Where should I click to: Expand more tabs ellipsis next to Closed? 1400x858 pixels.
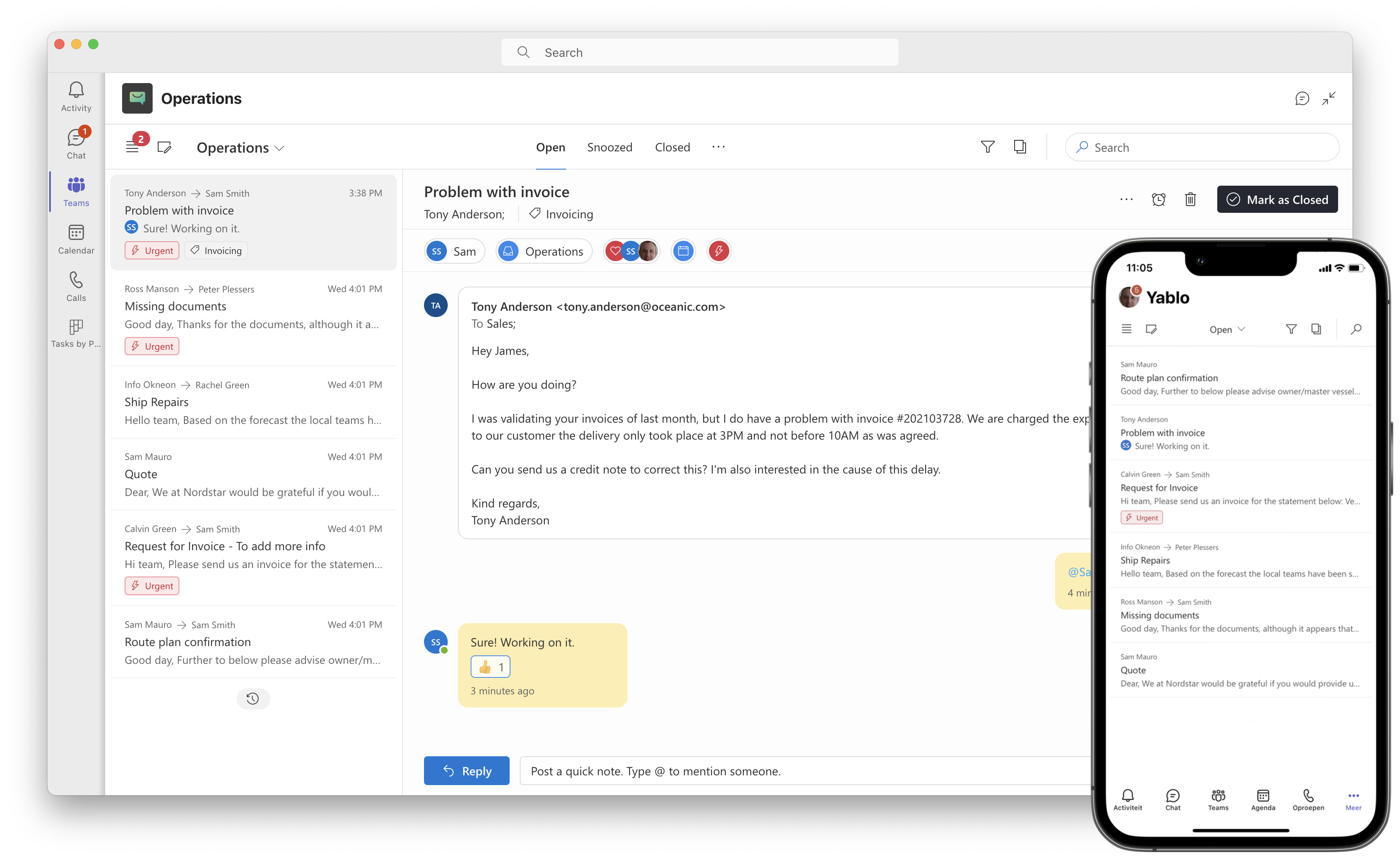click(x=718, y=147)
